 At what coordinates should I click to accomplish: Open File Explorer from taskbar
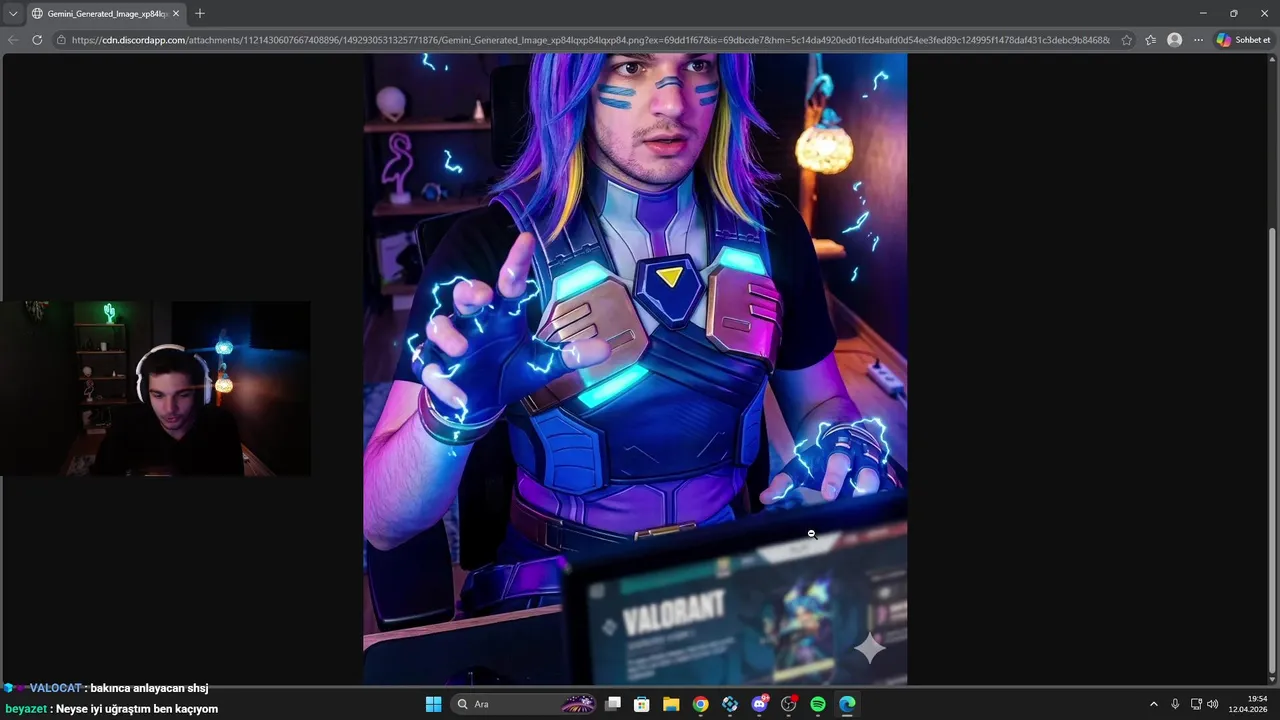tap(671, 704)
